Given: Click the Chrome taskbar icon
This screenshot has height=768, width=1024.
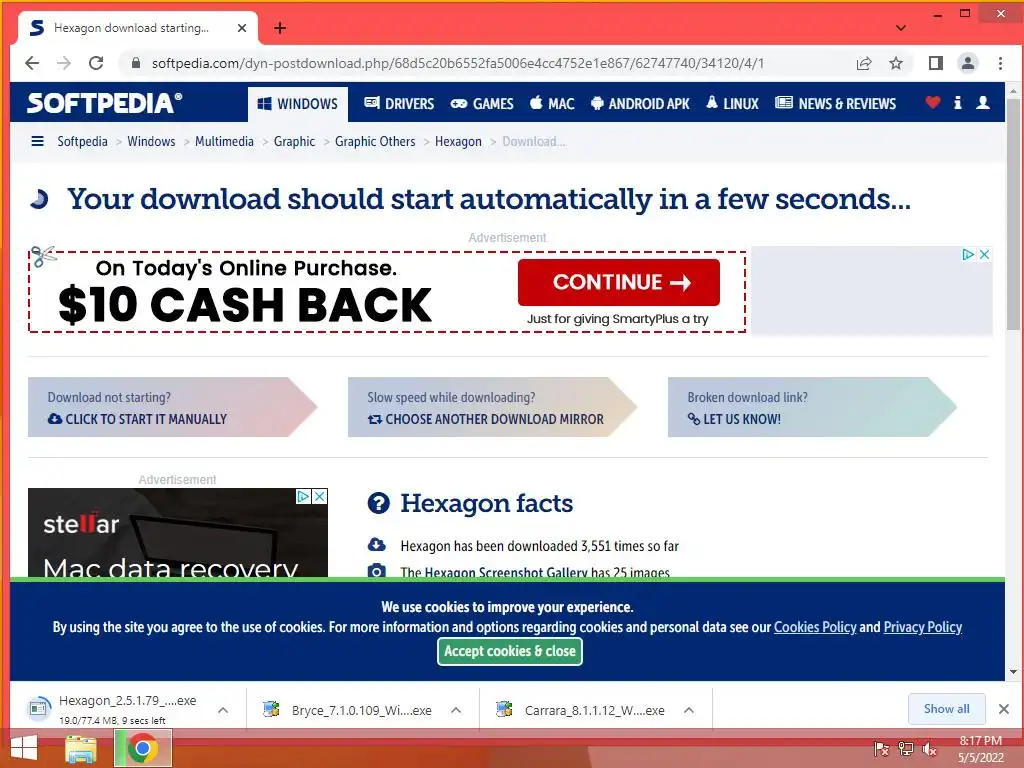Looking at the screenshot, I should click(x=142, y=748).
